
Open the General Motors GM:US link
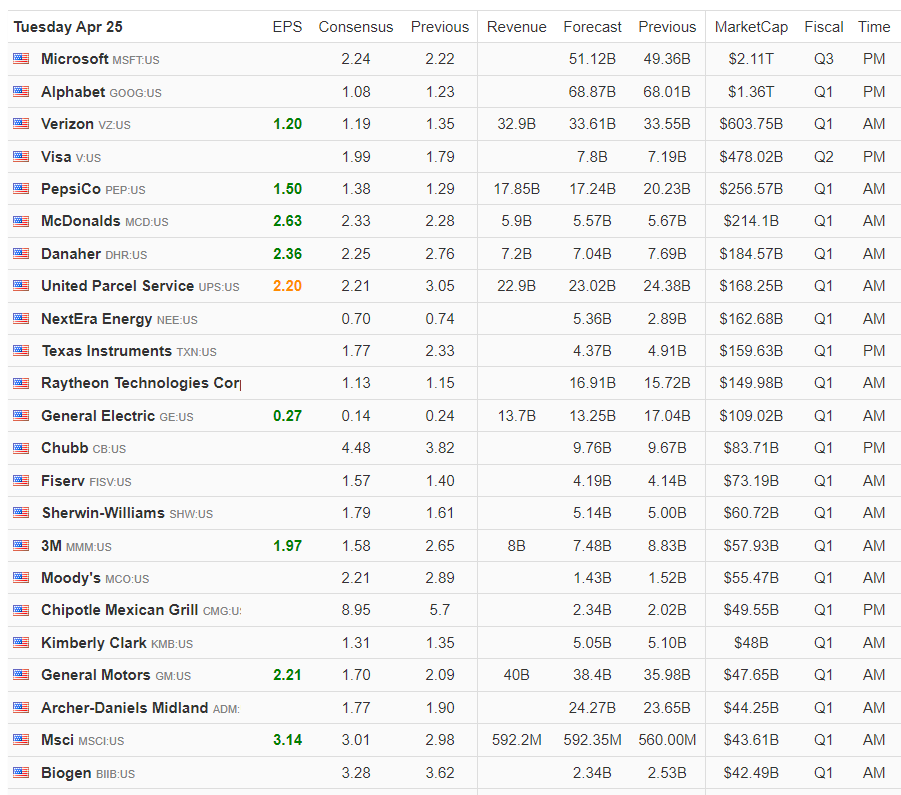[116, 675]
